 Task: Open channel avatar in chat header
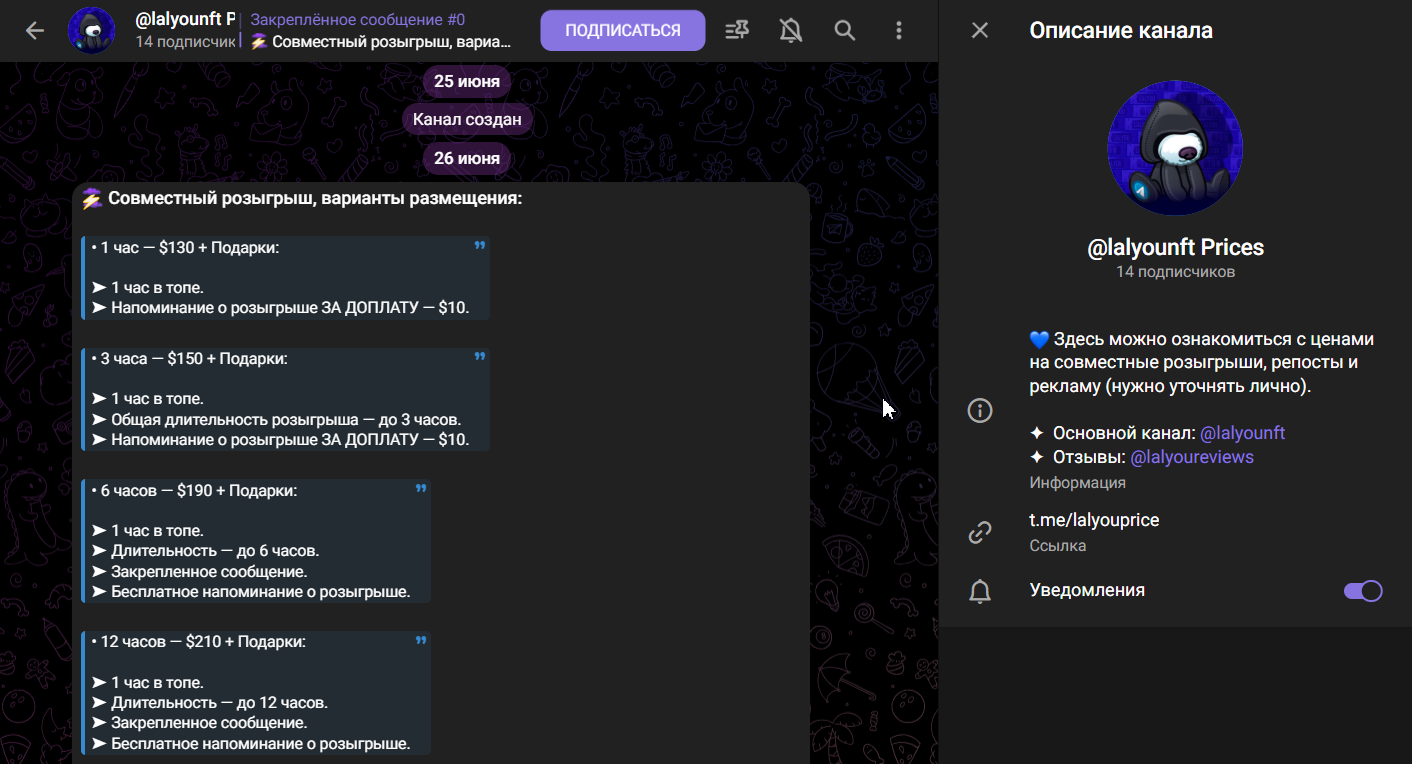(91, 31)
